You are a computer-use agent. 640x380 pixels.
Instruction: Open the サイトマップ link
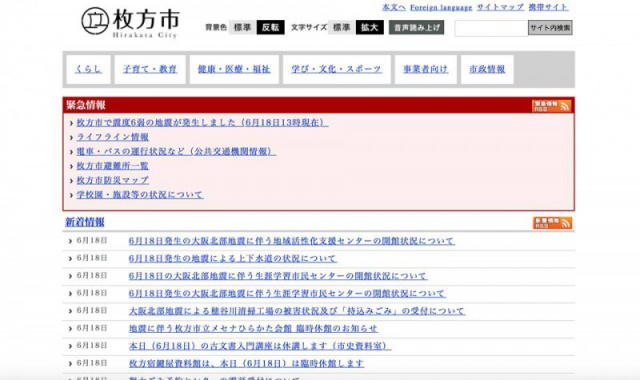[x=500, y=7]
